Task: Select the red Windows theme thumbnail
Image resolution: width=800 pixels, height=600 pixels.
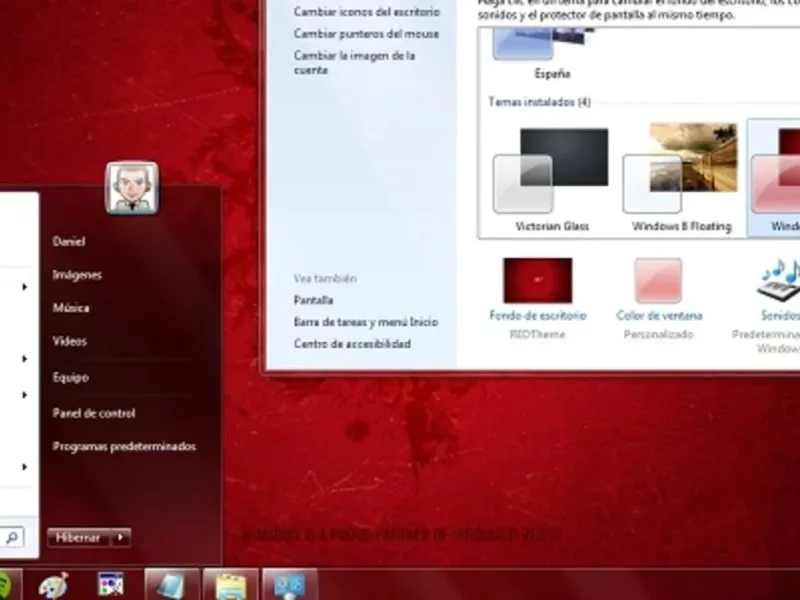Action: pos(776,179)
